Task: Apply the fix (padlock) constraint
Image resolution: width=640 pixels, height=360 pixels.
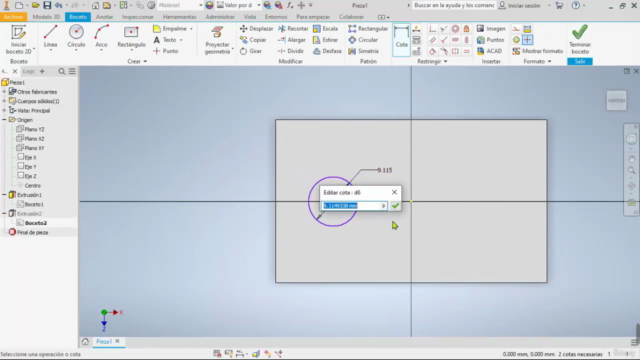Action: pyautogui.click(x=466, y=29)
